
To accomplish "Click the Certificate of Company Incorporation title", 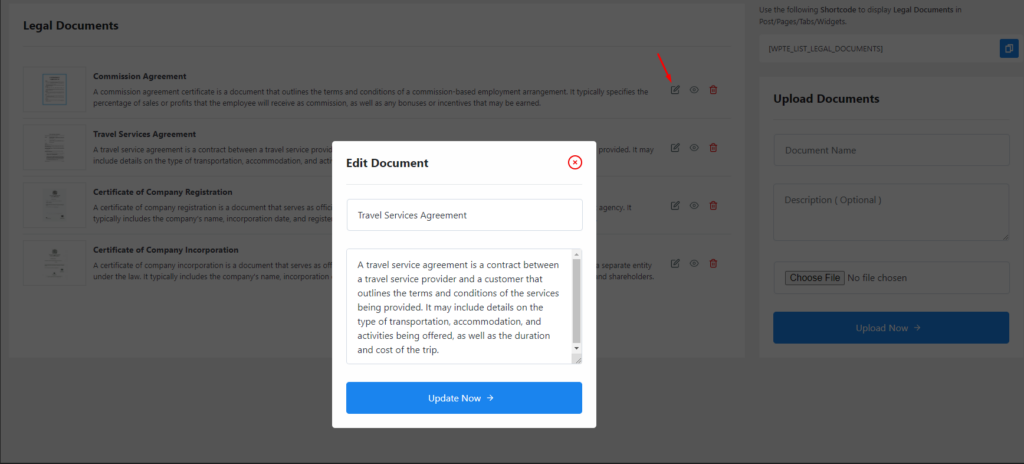I will pyautogui.click(x=166, y=250).
